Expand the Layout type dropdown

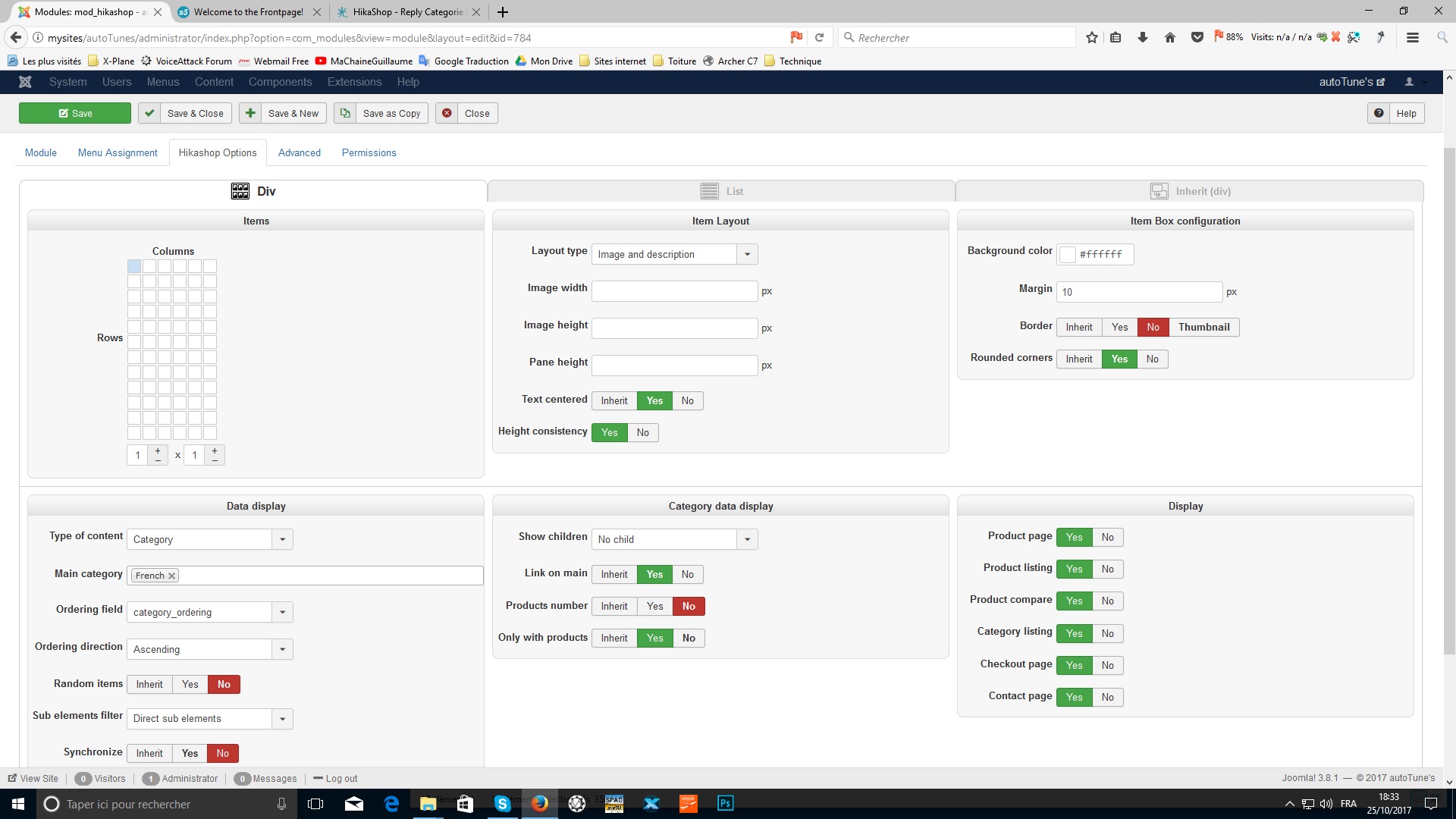pyautogui.click(x=747, y=254)
